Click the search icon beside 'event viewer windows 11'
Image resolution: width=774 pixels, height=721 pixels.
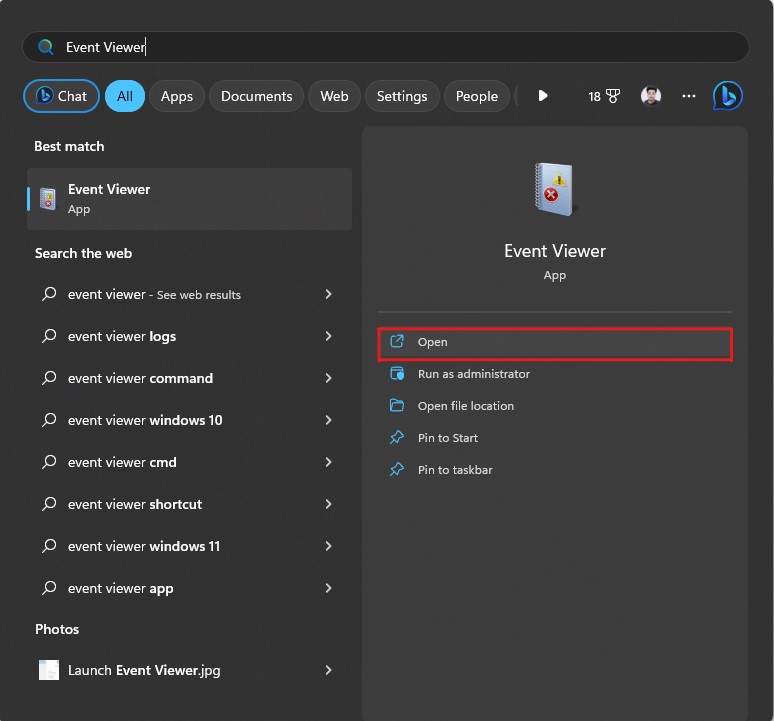click(49, 545)
